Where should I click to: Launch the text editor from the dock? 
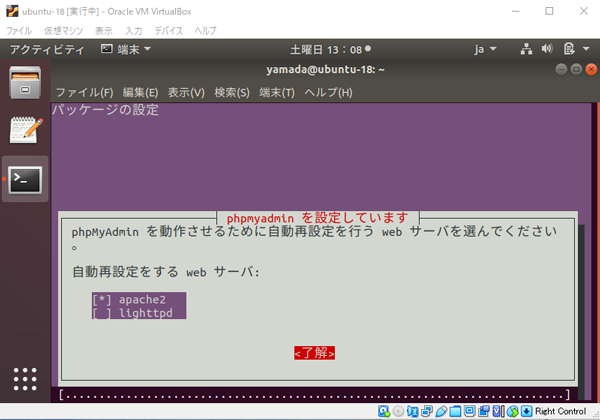[x=26, y=130]
